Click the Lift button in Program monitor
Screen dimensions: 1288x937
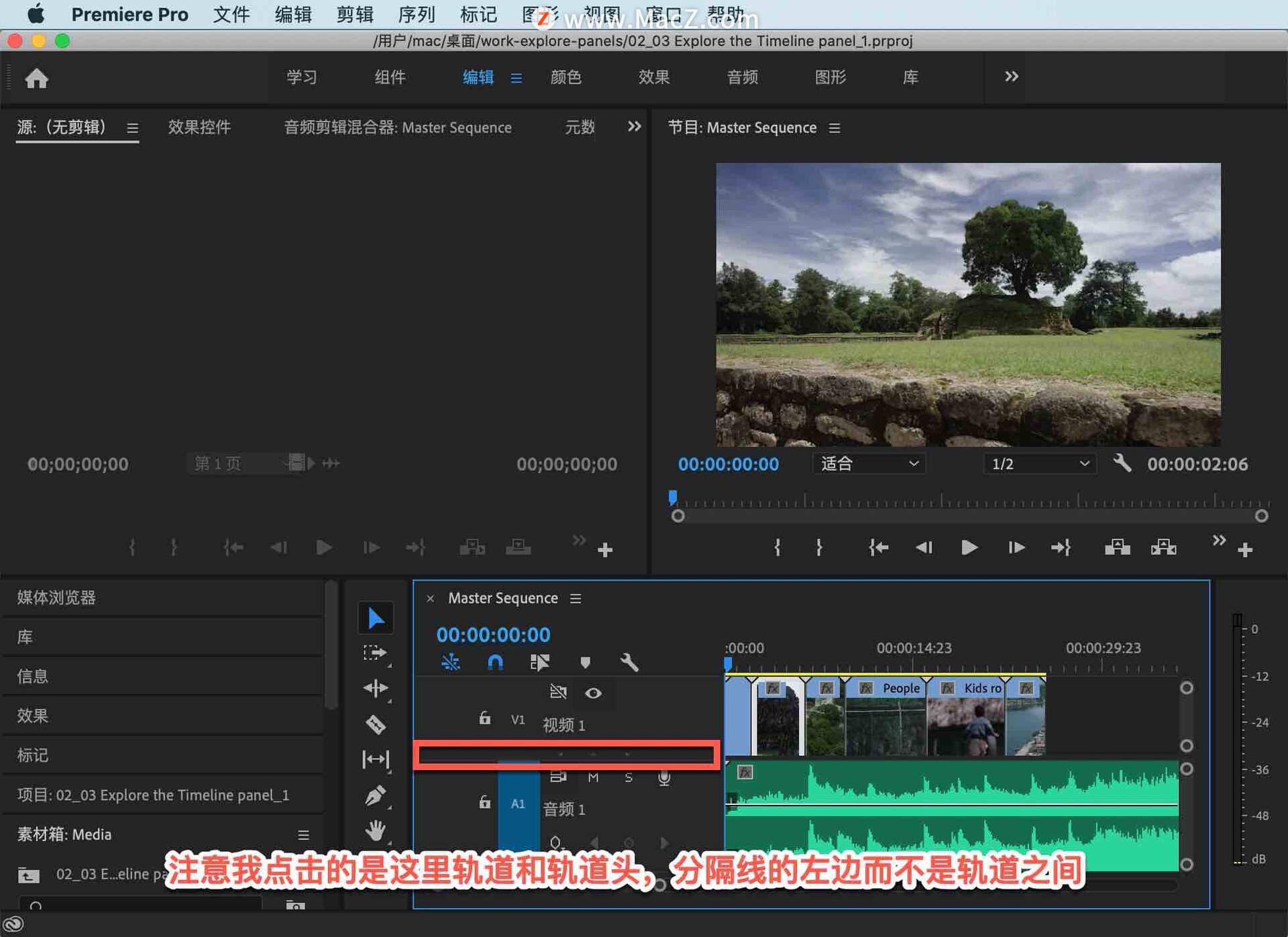tap(1117, 547)
